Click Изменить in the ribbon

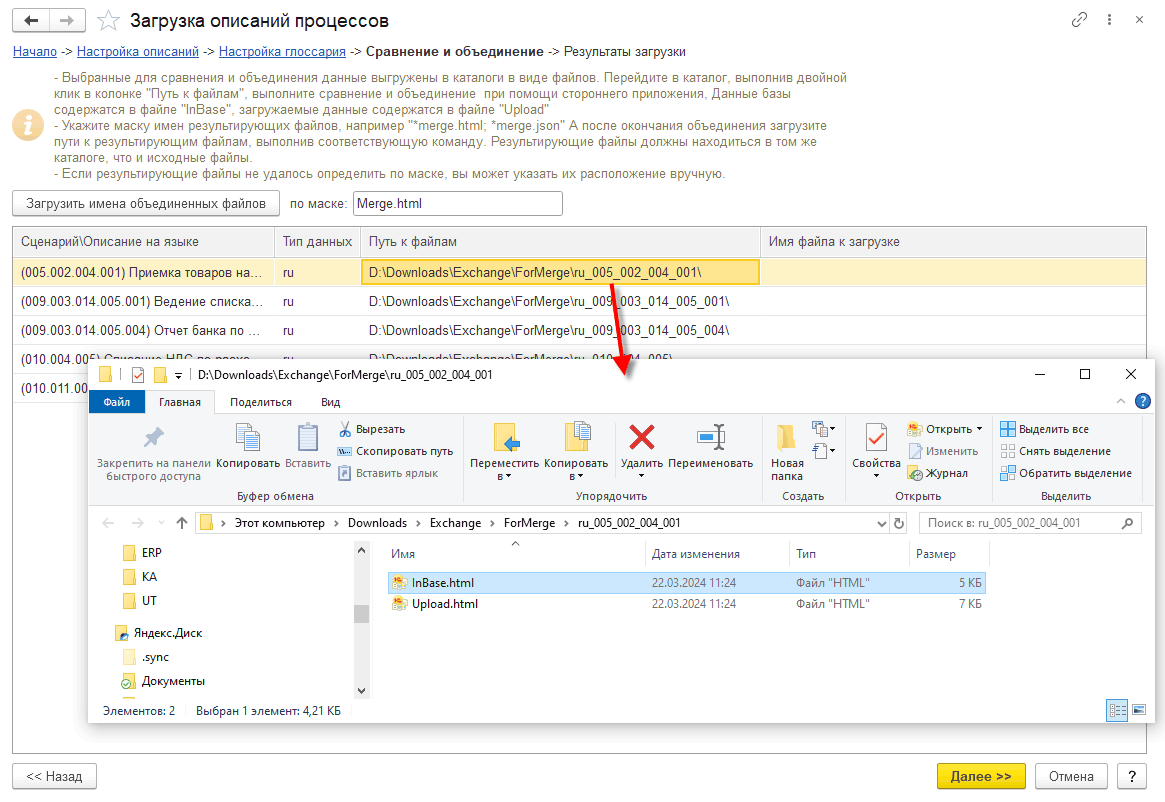point(943,451)
